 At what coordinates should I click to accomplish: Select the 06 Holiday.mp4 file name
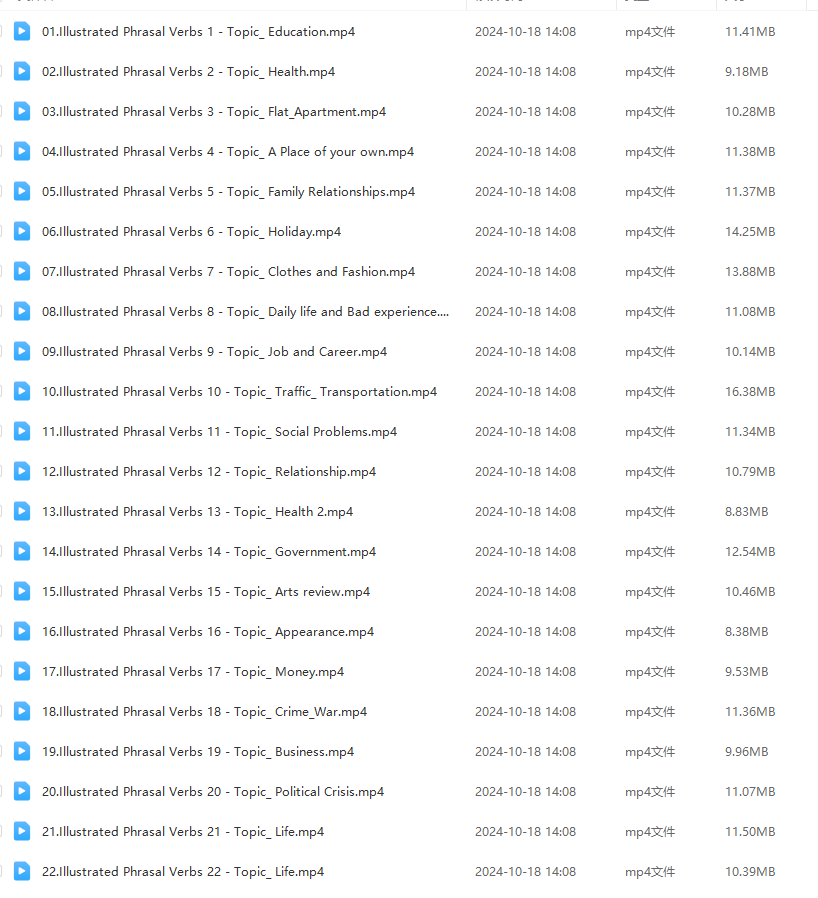pos(191,232)
